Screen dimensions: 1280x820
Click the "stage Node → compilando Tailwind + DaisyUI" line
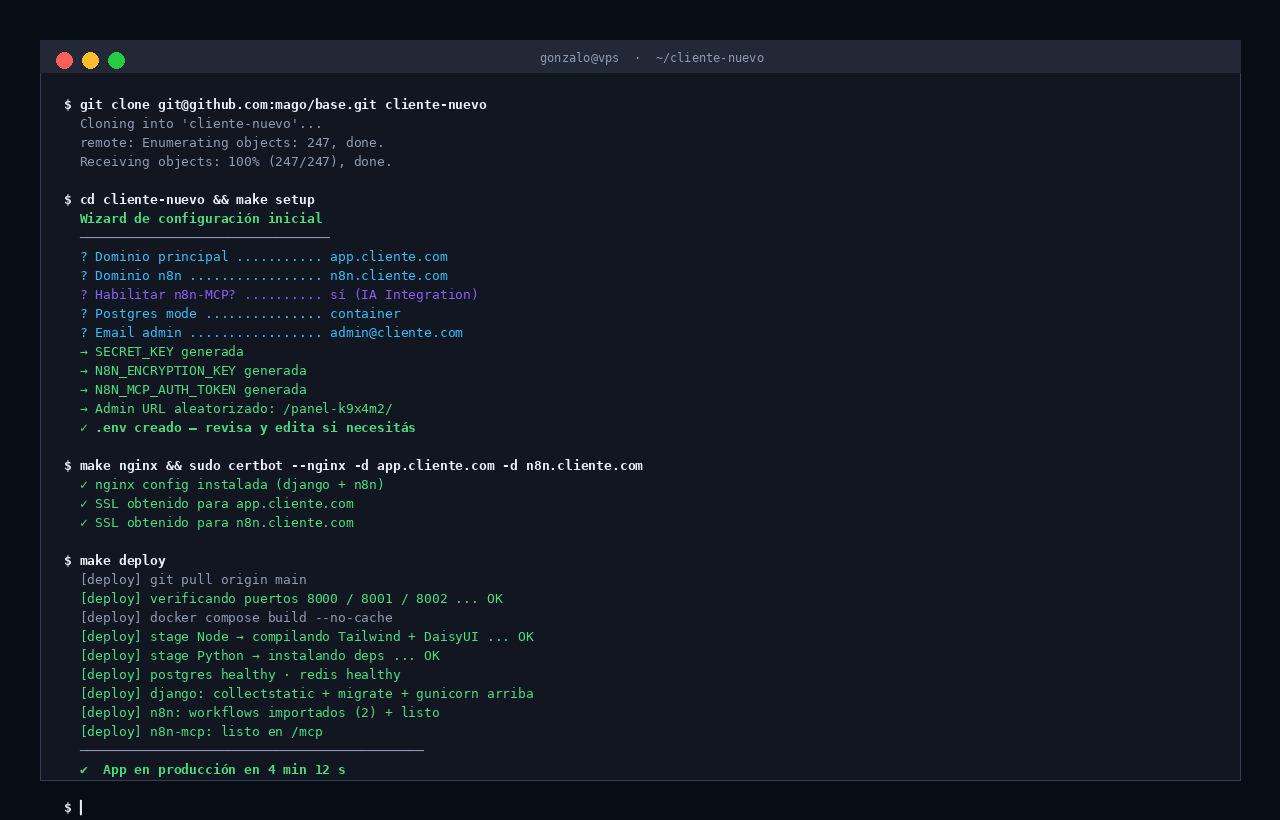[x=307, y=637]
